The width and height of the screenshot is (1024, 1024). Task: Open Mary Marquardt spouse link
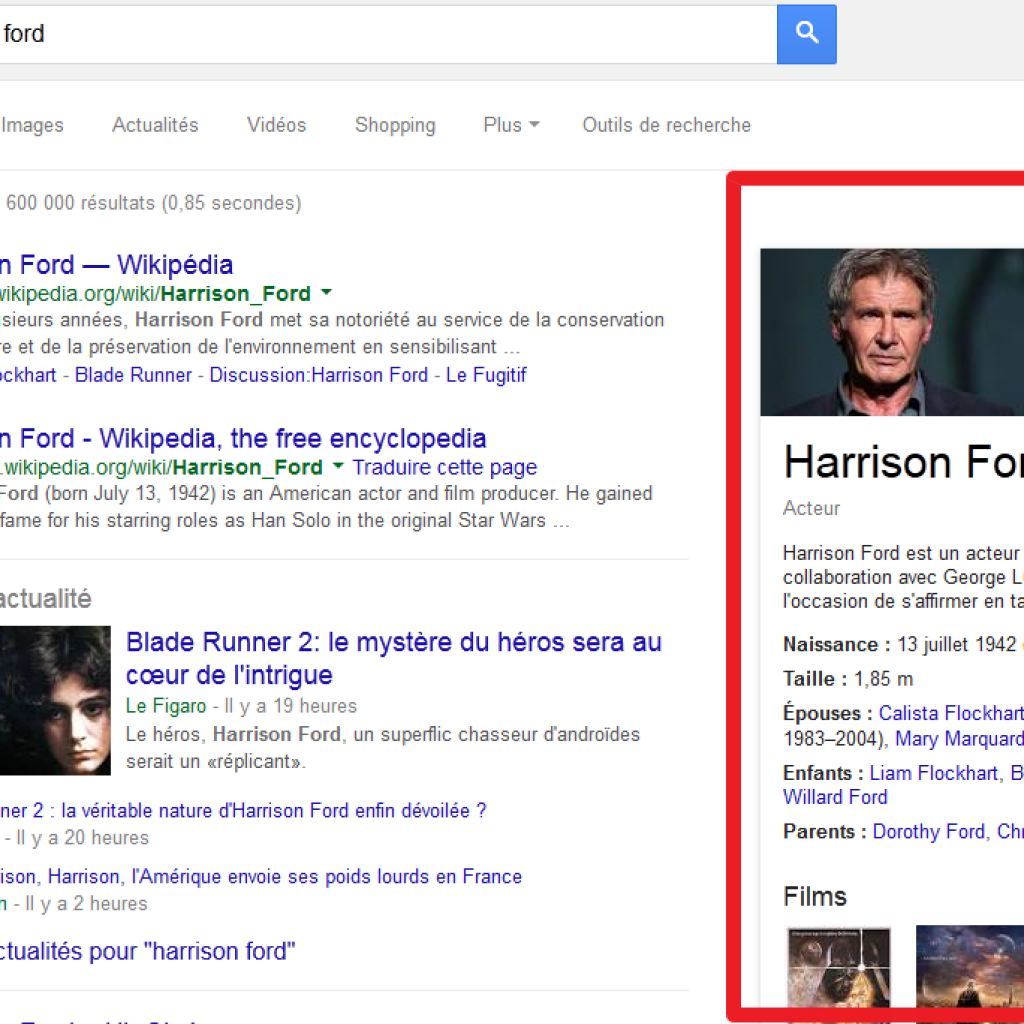(959, 739)
